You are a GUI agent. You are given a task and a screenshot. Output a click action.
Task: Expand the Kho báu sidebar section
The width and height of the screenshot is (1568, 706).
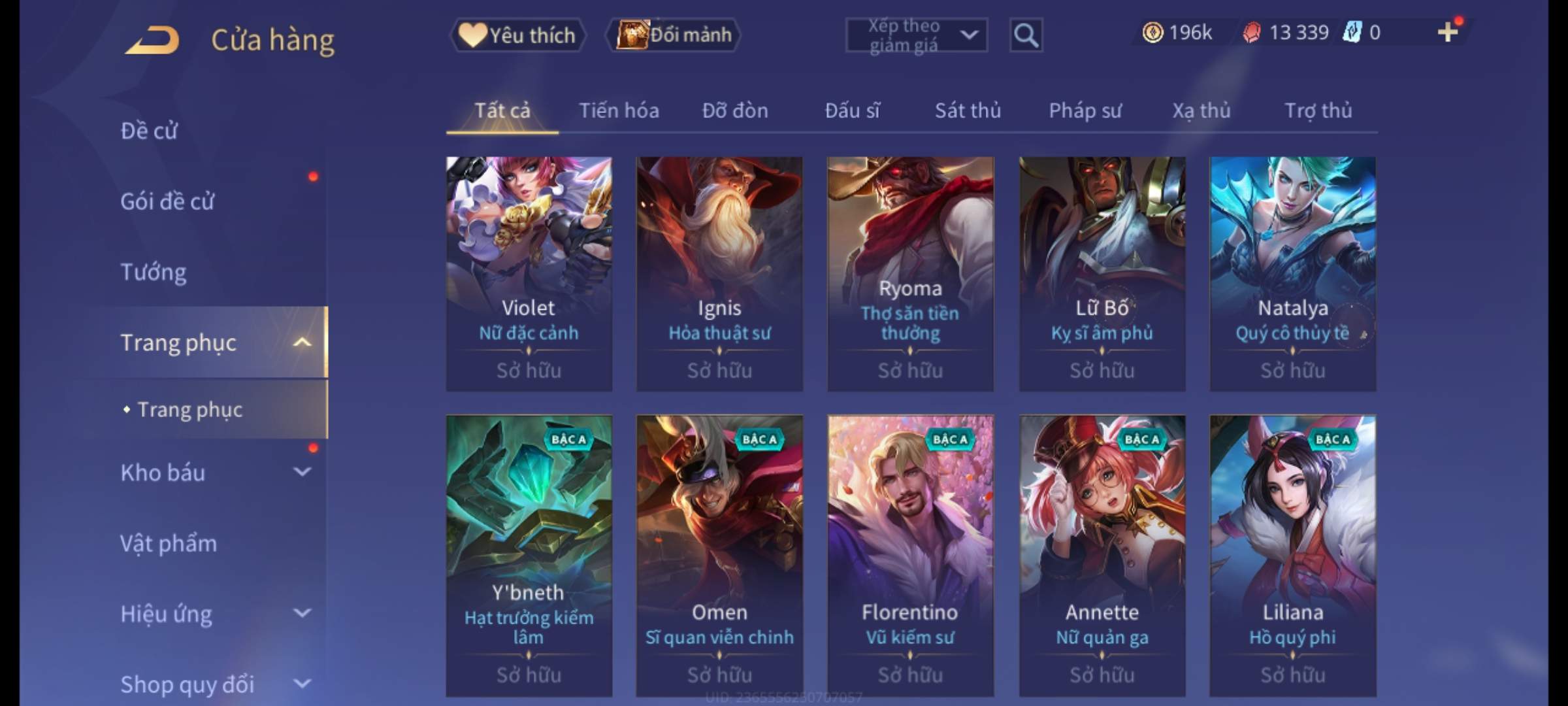[x=302, y=471]
